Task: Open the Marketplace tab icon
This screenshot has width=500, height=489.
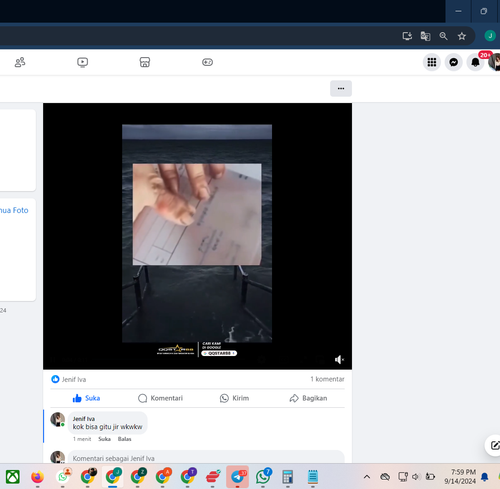Action: pos(145,62)
